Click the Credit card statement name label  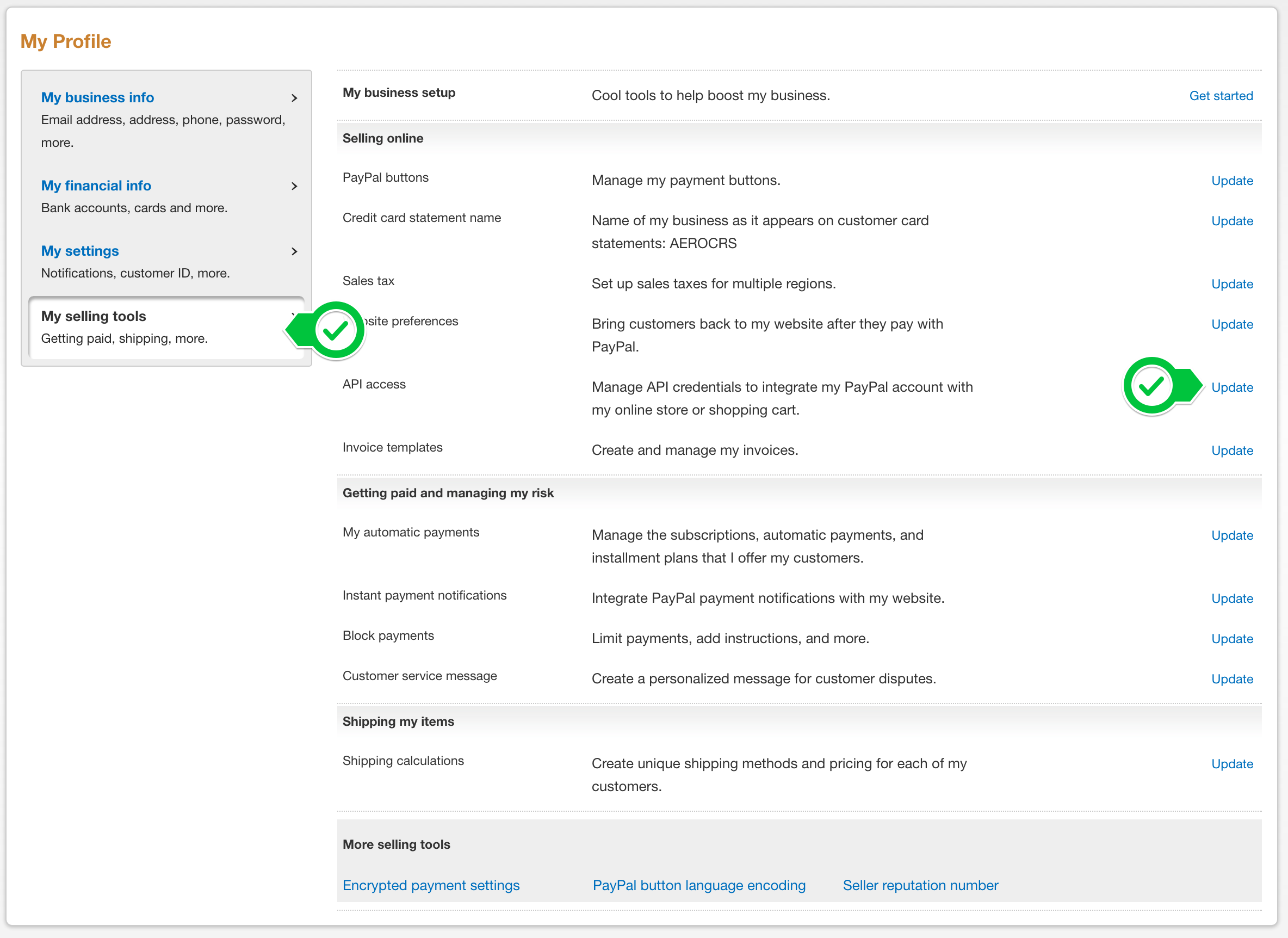click(422, 218)
